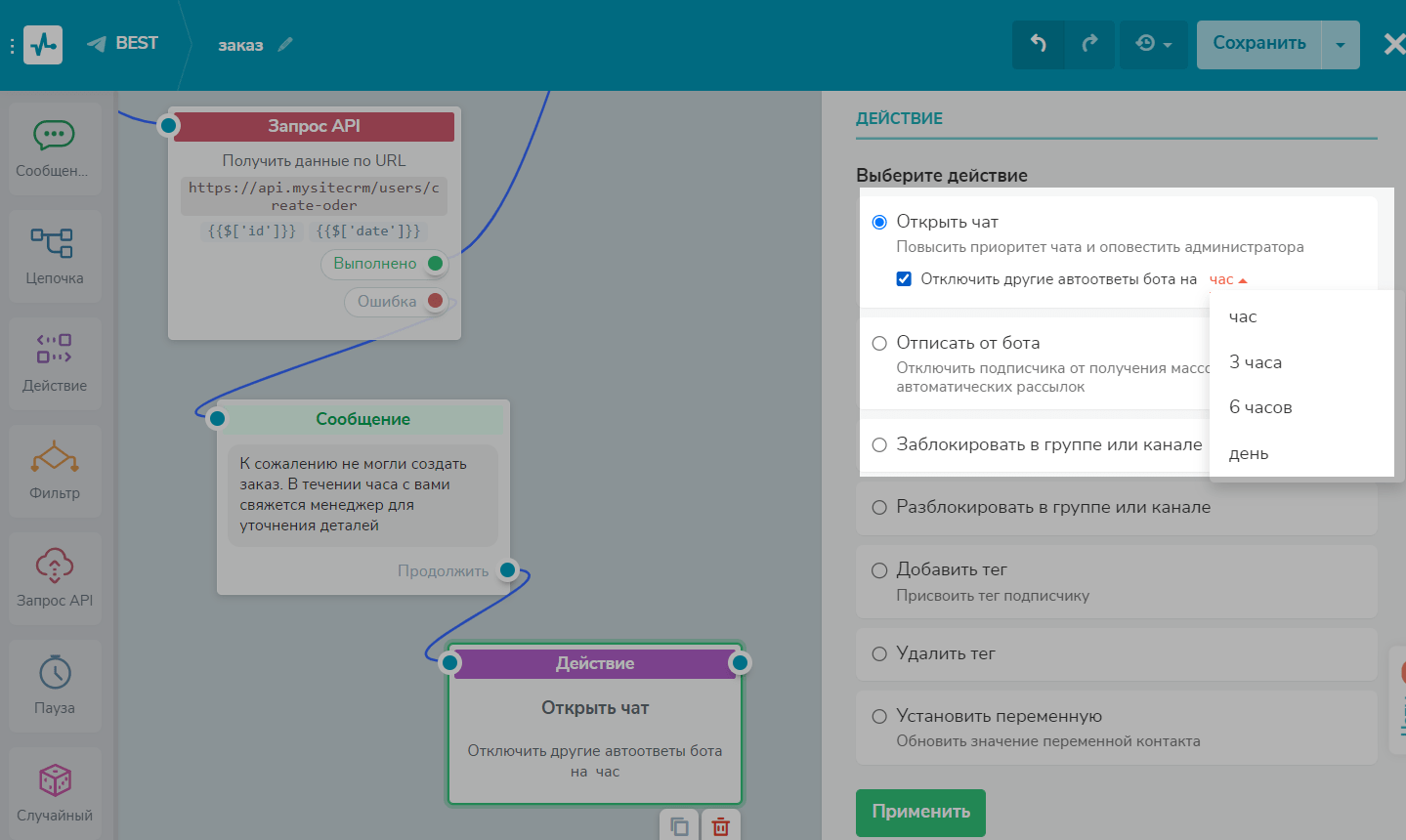The height and width of the screenshot is (840, 1406).
Task: Select the Установить переменную radio option
Action: pyautogui.click(x=879, y=716)
